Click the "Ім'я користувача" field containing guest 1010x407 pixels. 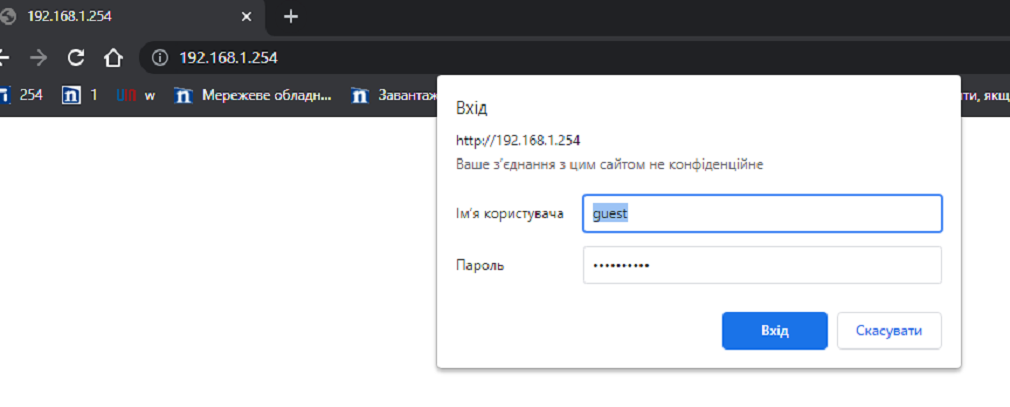tap(762, 213)
